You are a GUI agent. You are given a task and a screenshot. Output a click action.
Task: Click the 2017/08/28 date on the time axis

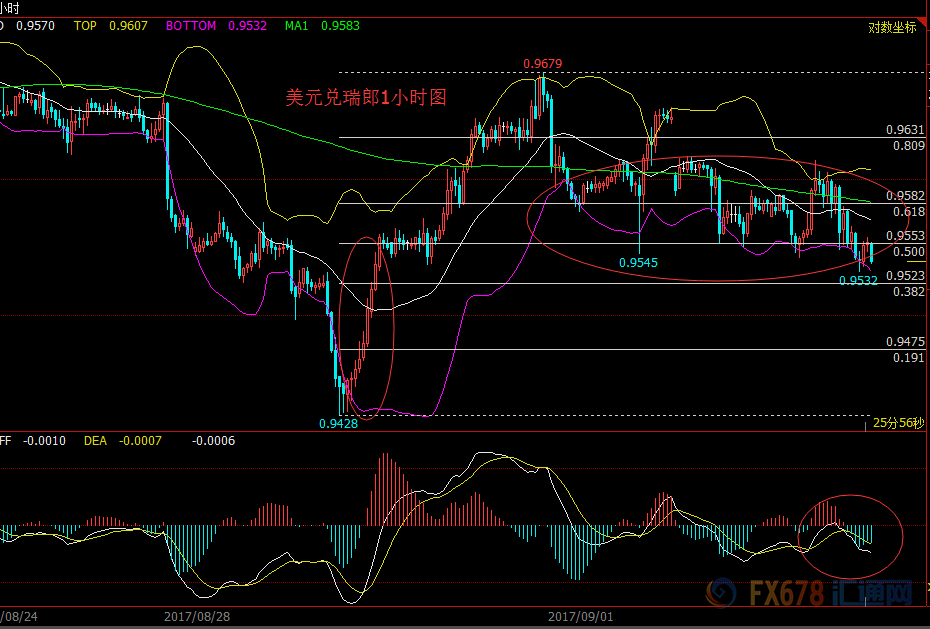197,617
